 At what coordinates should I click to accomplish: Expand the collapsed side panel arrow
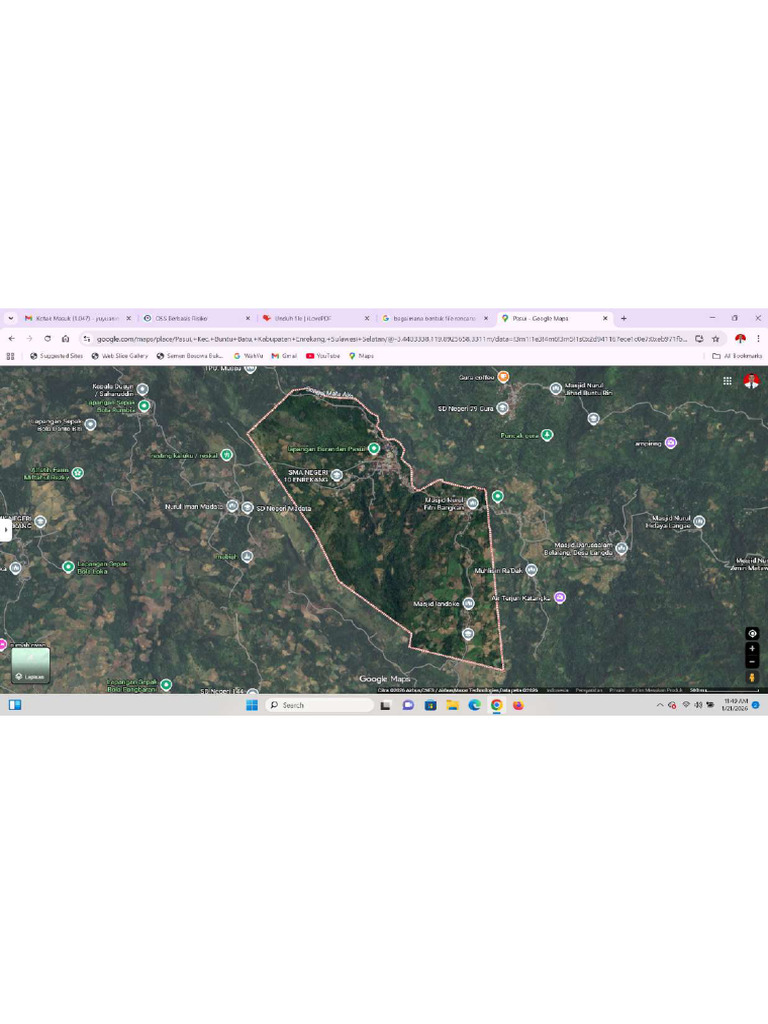coord(6,529)
